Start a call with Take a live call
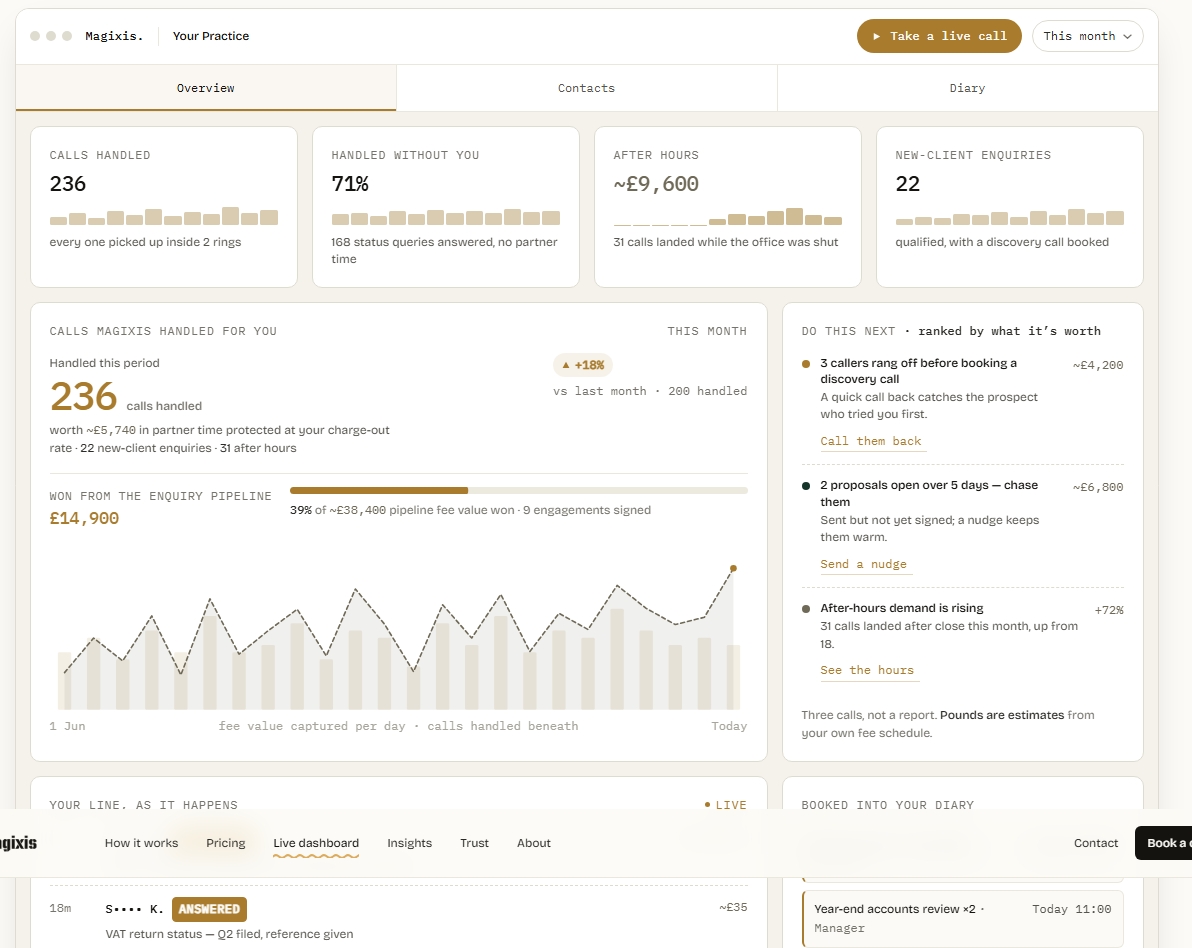This screenshot has height=948, width=1192. pyautogui.click(x=939, y=36)
